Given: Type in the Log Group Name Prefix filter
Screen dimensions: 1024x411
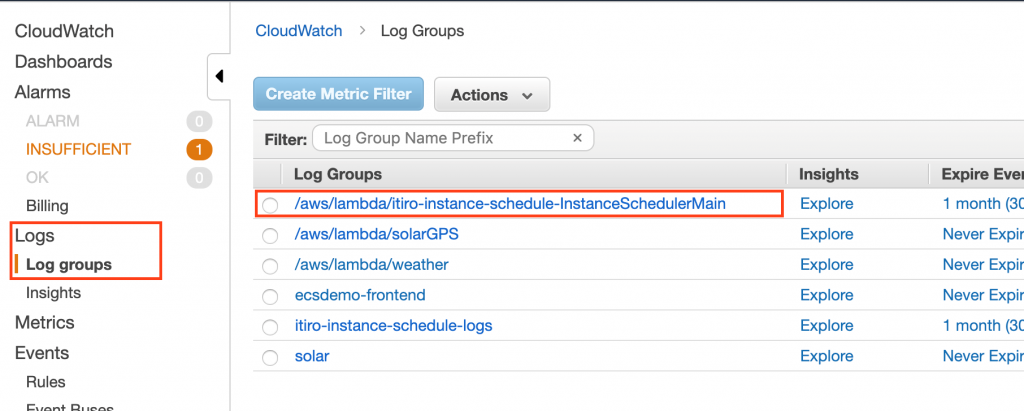Looking at the screenshot, I should [x=442, y=138].
